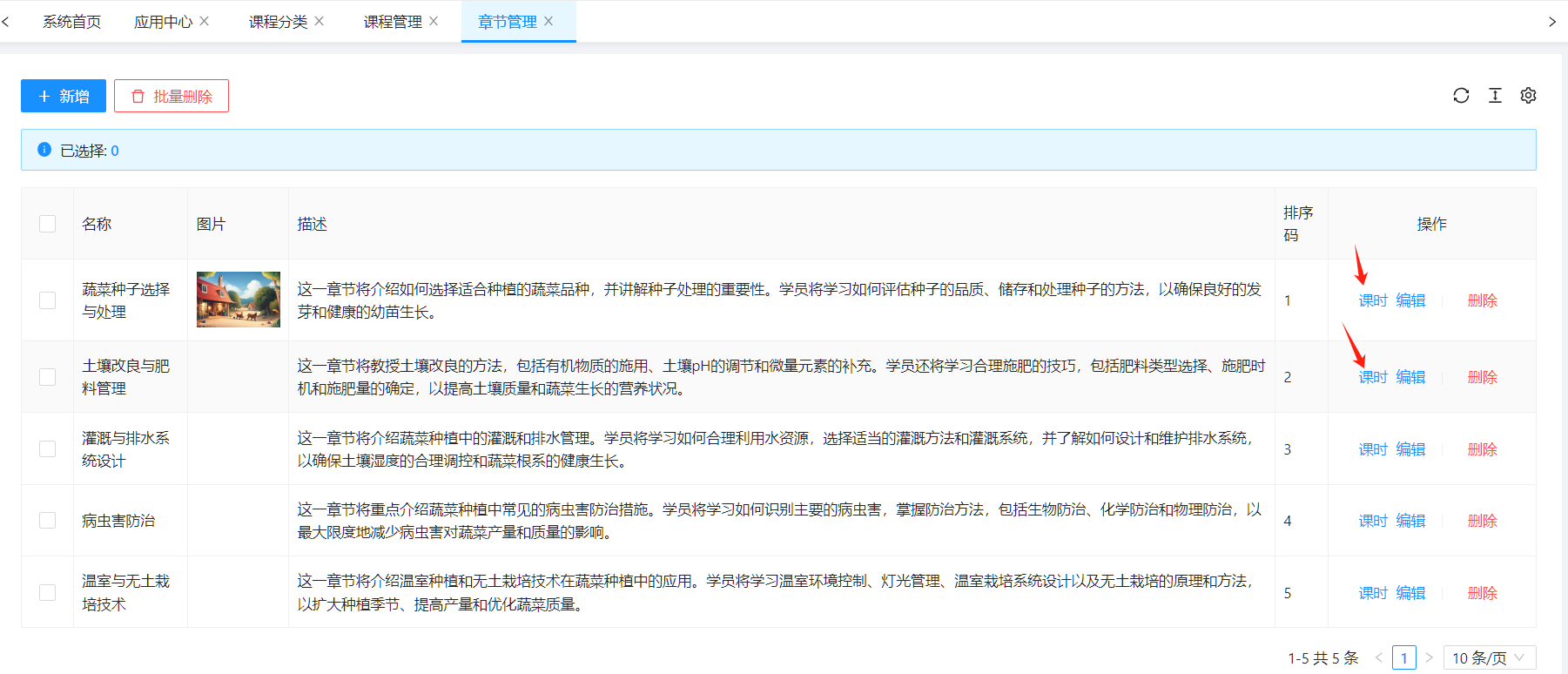Screen dimensions: 1568x674
Task: Click the refresh table icon
Action: [x=1461, y=96]
